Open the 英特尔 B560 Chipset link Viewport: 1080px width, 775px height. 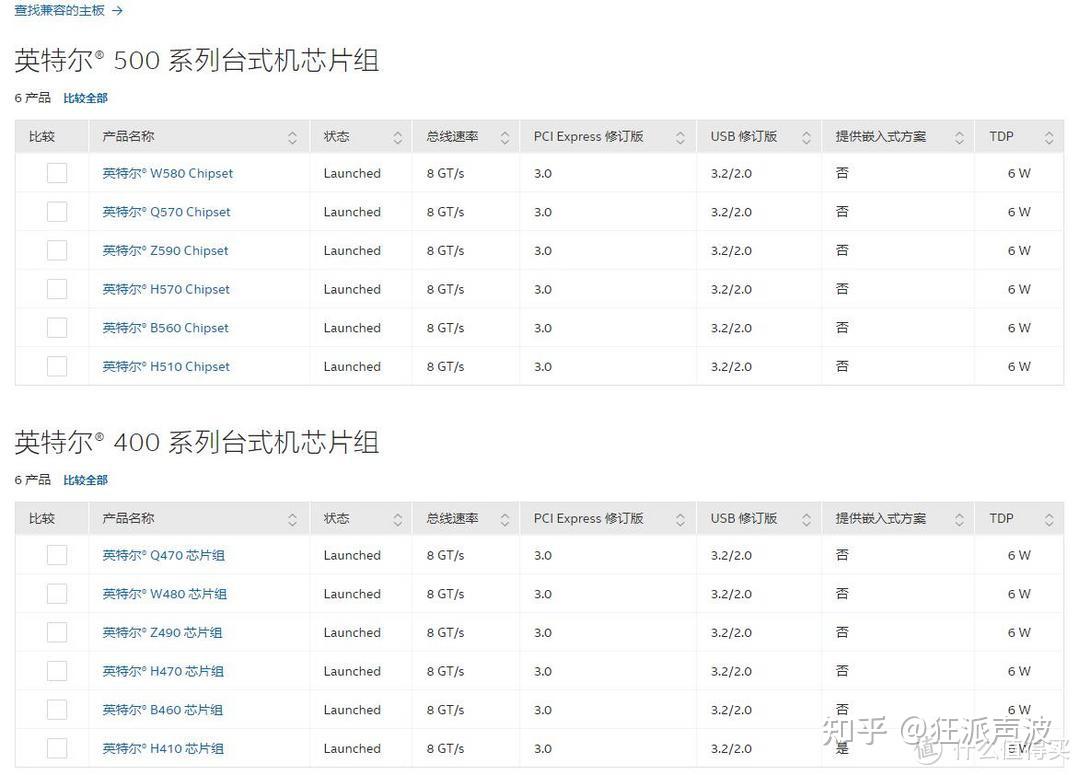pyautogui.click(x=165, y=328)
